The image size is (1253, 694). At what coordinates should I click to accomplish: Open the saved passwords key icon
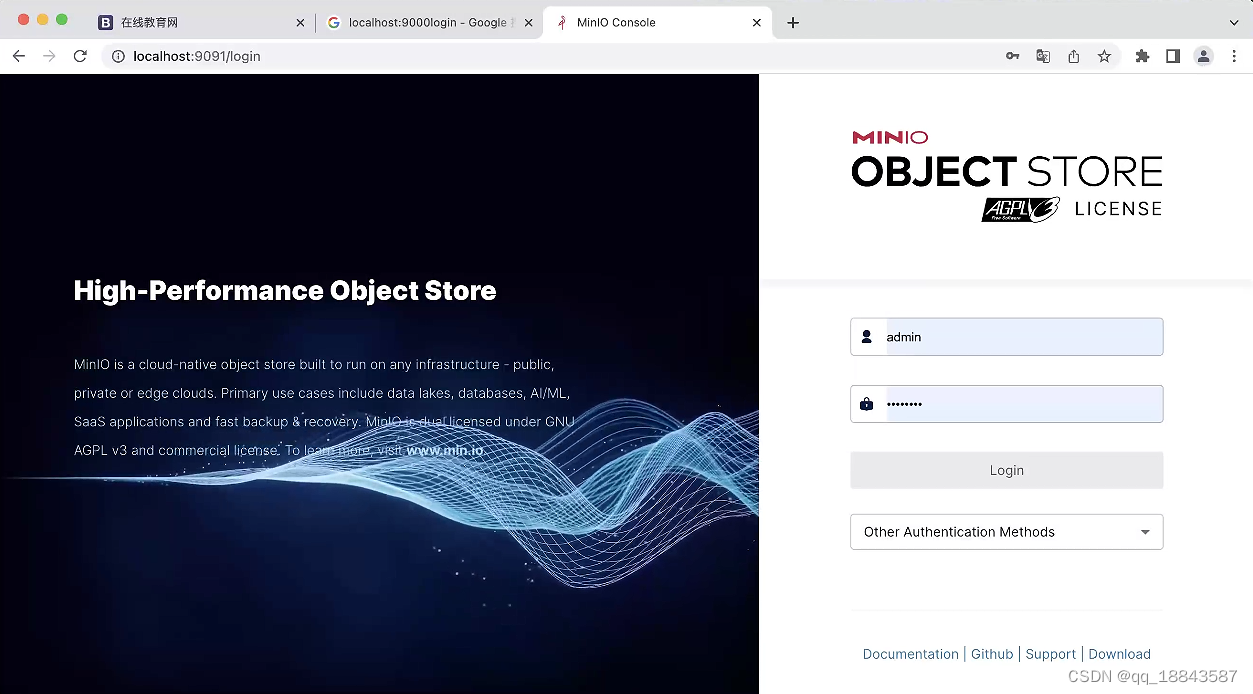coord(1013,57)
